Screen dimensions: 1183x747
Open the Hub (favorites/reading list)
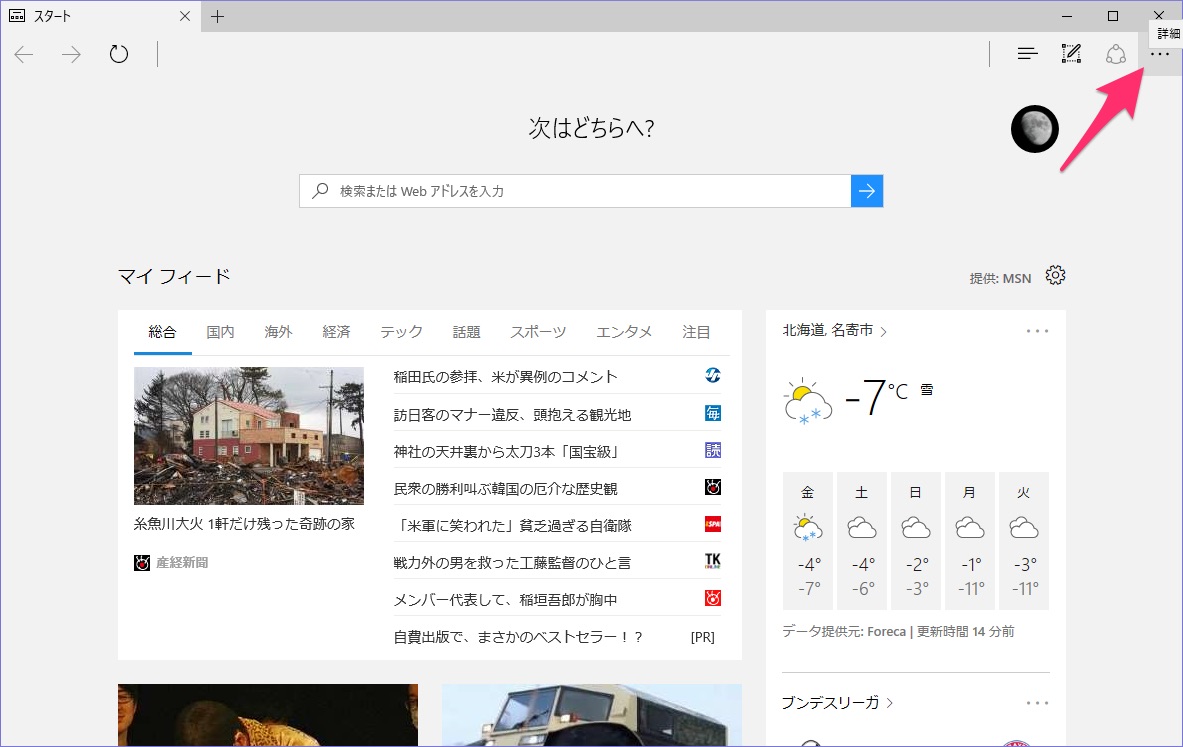tap(1027, 54)
